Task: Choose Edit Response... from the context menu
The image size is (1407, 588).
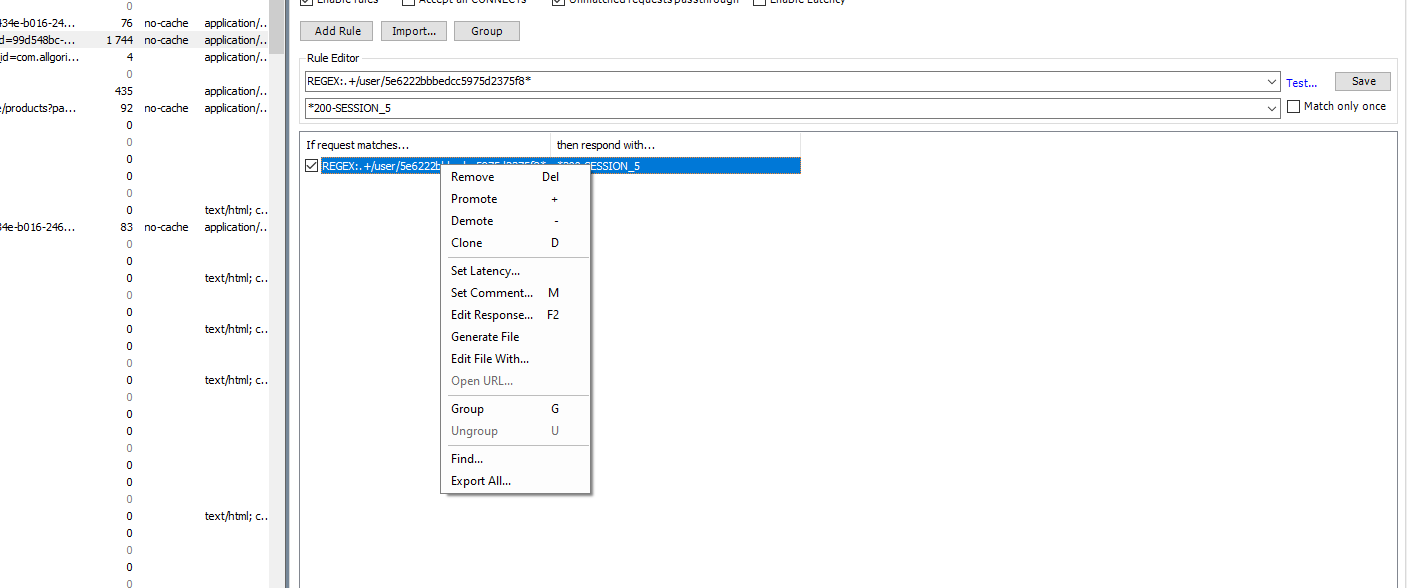Action: pos(515,315)
